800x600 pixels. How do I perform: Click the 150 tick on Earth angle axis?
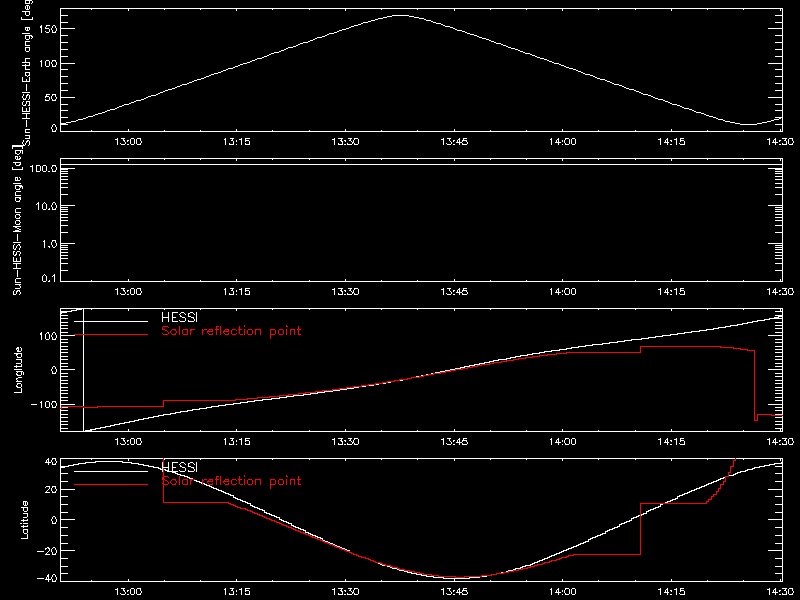click(47, 29)
